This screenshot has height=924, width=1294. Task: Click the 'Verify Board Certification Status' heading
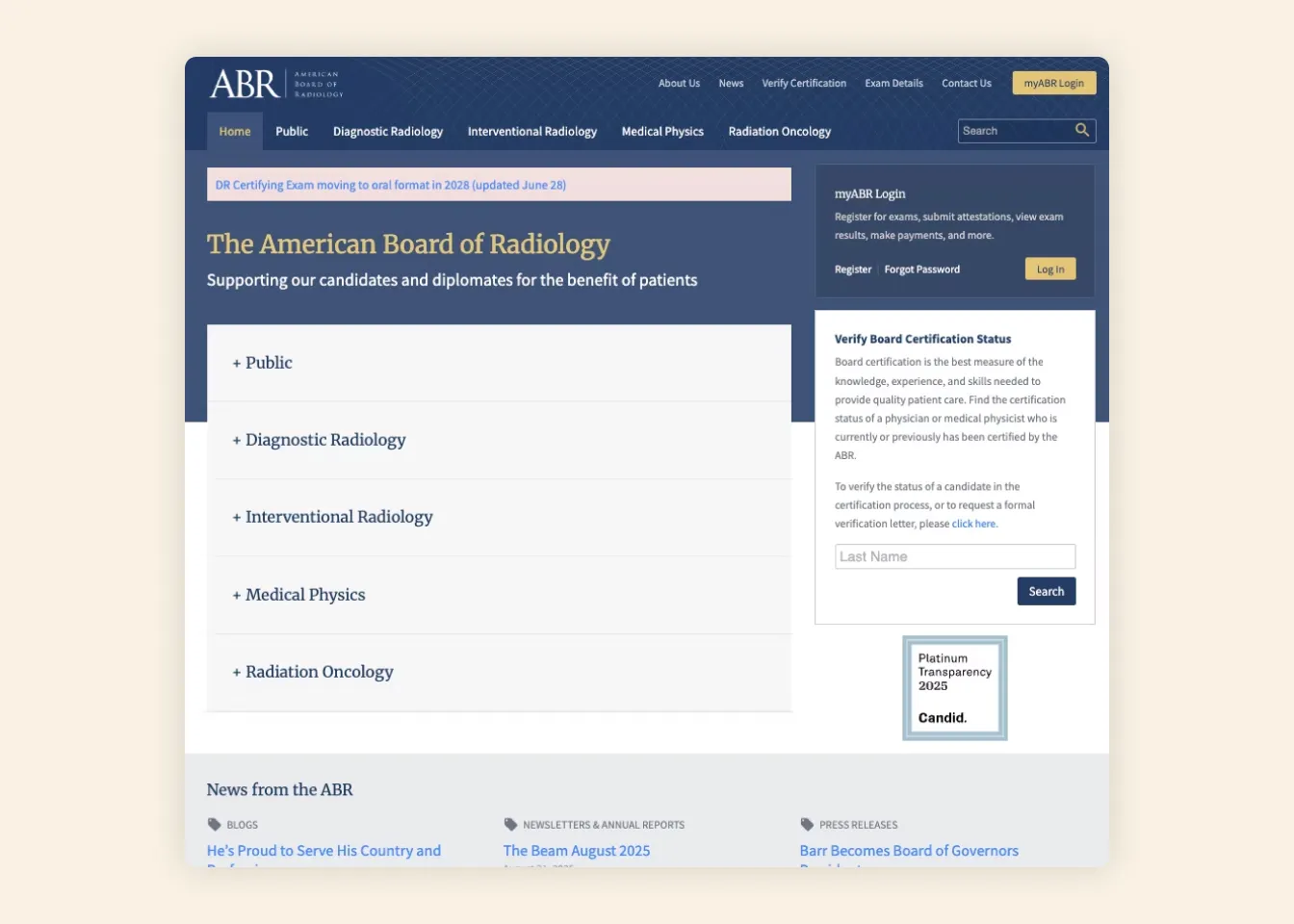click(922, 339)
